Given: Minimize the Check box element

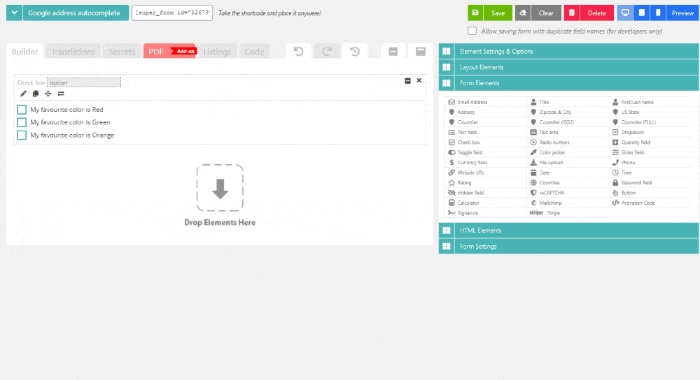Looking at the screenshot, I should point(408,81).
